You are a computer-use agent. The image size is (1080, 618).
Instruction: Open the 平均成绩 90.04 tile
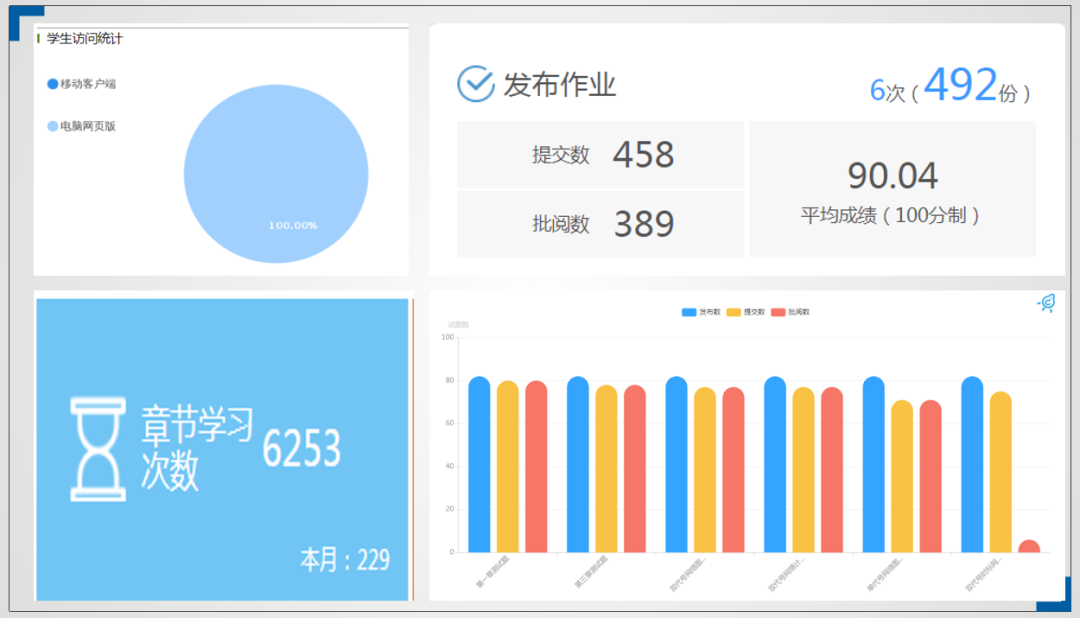click(892, 190)
